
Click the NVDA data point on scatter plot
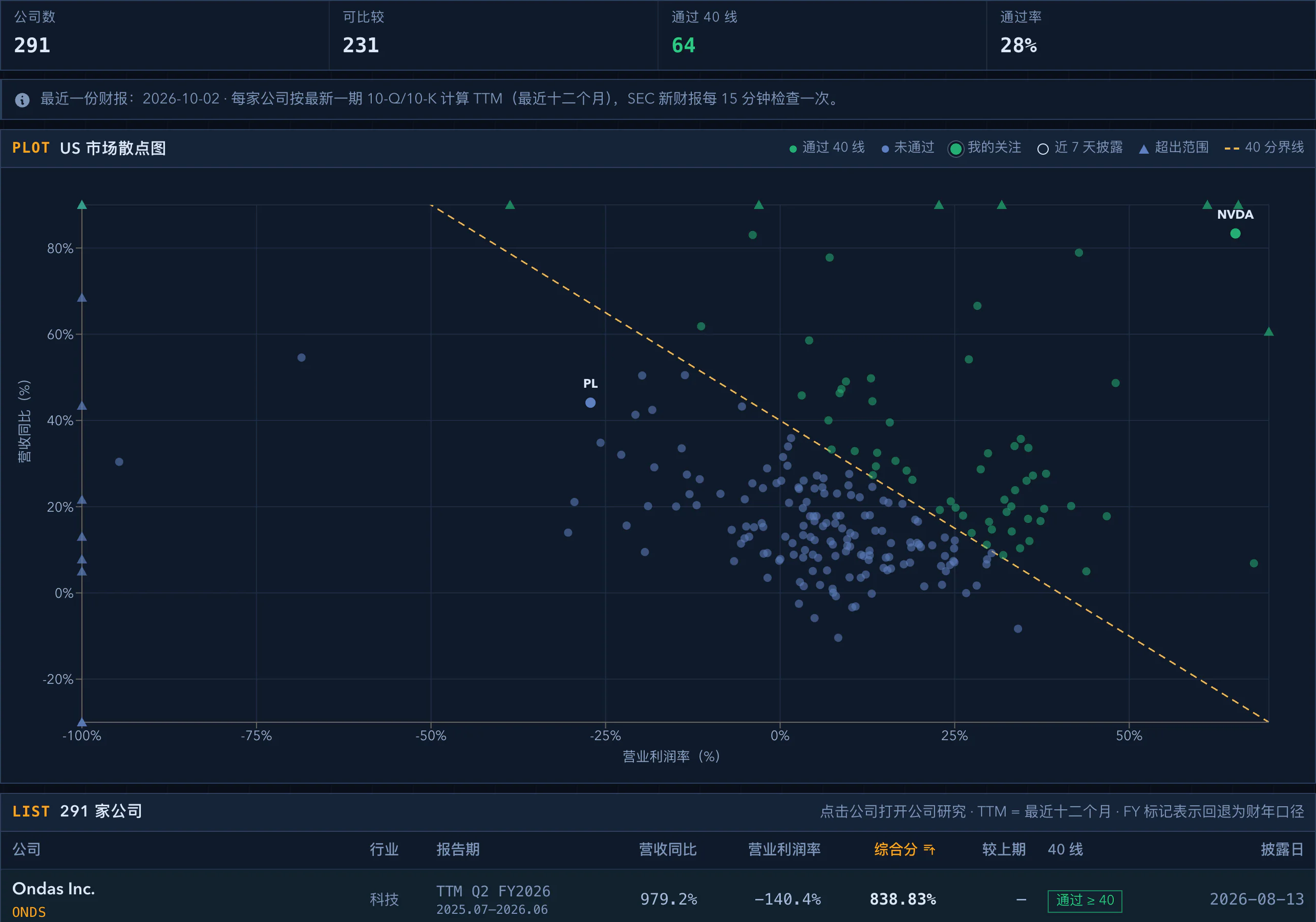point(1235,234)
